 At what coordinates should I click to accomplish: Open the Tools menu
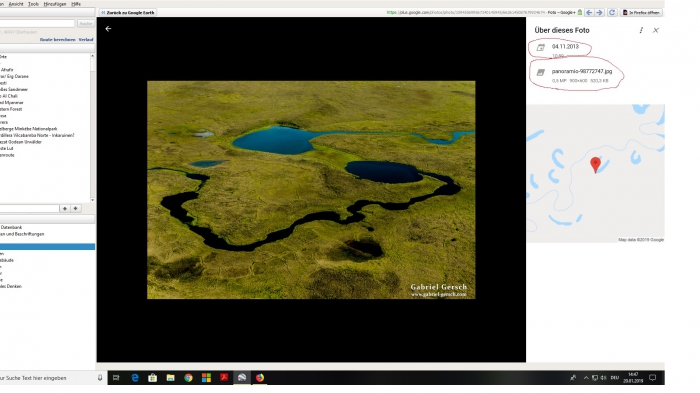pyautogui.click(x=33, y=4)
